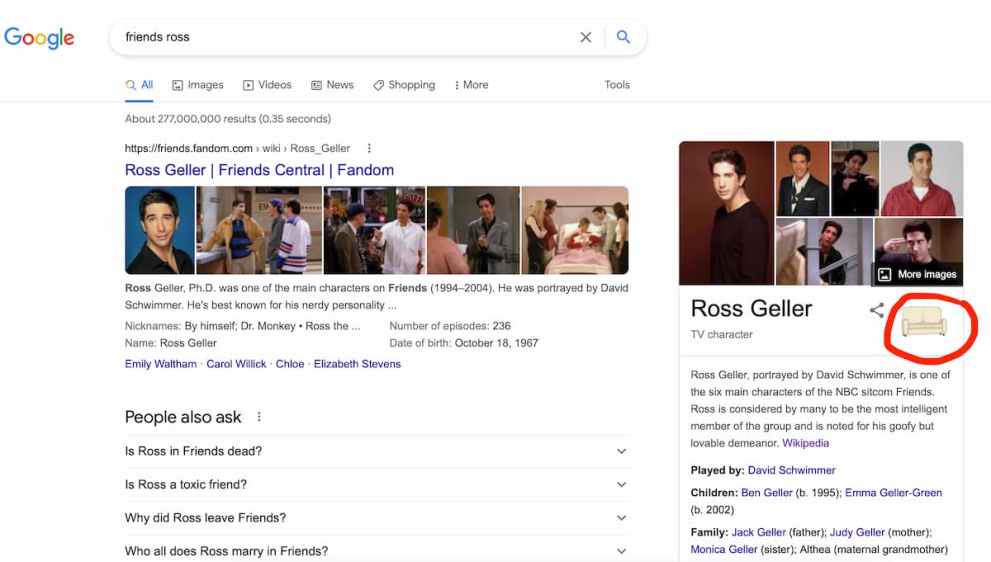Switch to the Images tab
This screenshot has width=991, height=562.
click(x=198, y=85)
